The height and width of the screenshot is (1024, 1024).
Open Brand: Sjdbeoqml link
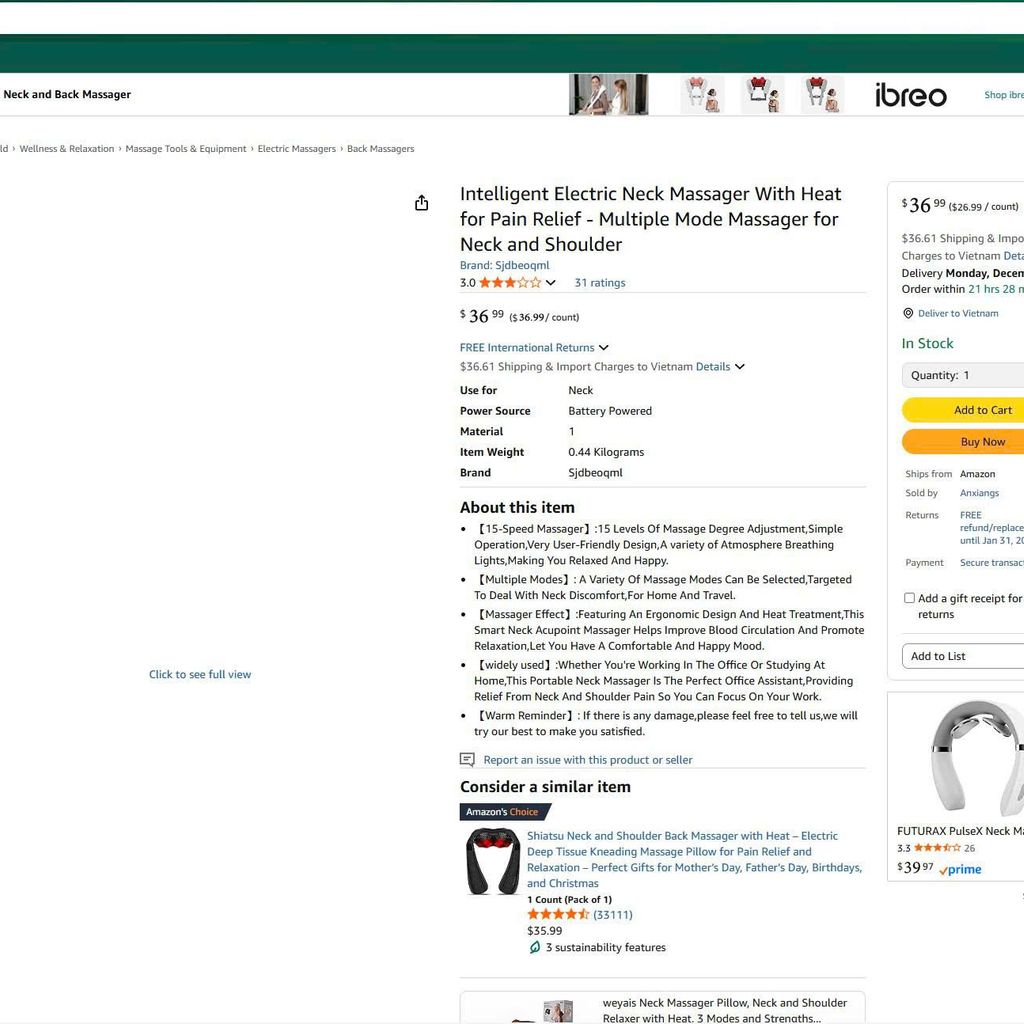click(504, 265)
